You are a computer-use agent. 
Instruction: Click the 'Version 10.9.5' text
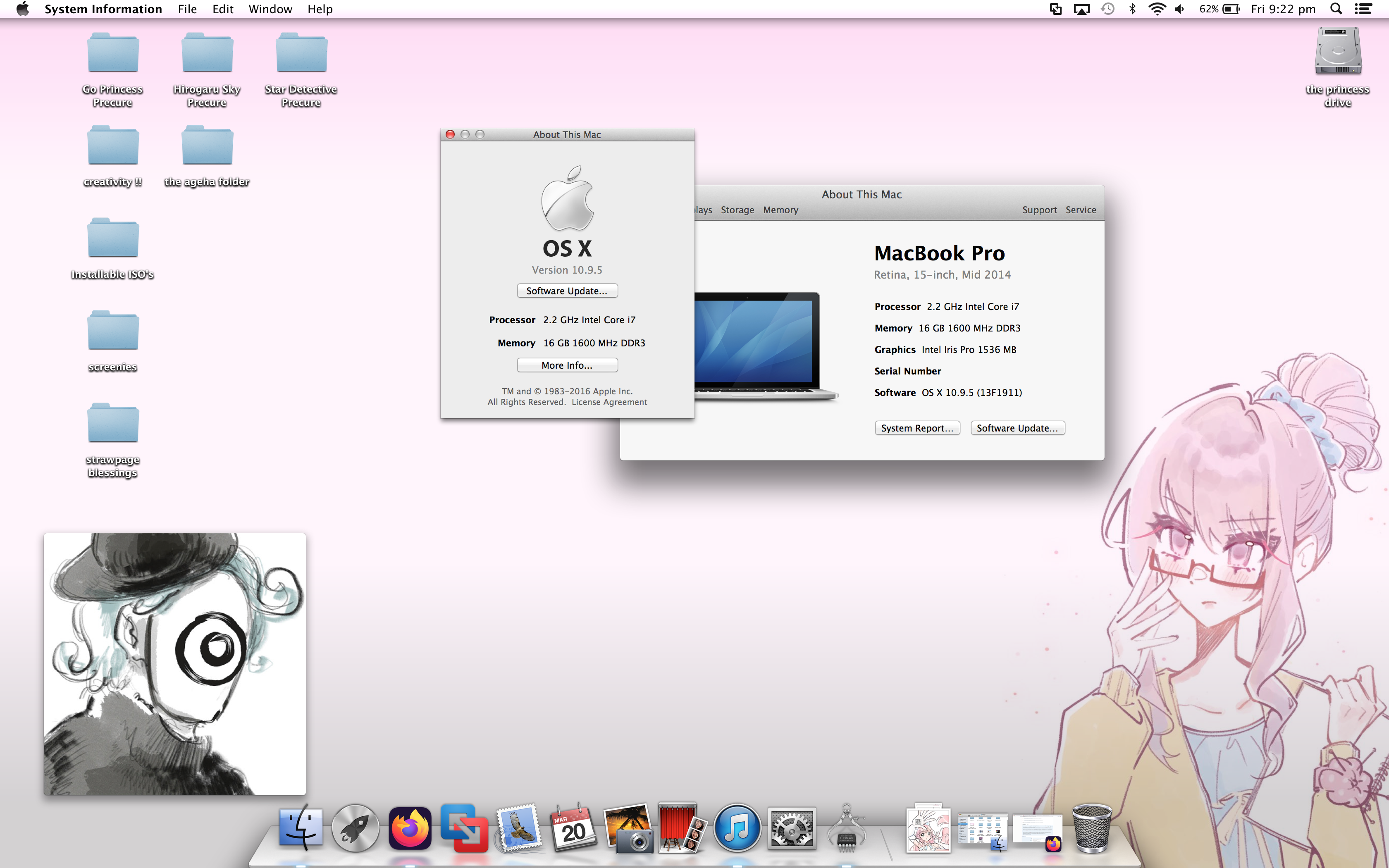tap(567, 270)
